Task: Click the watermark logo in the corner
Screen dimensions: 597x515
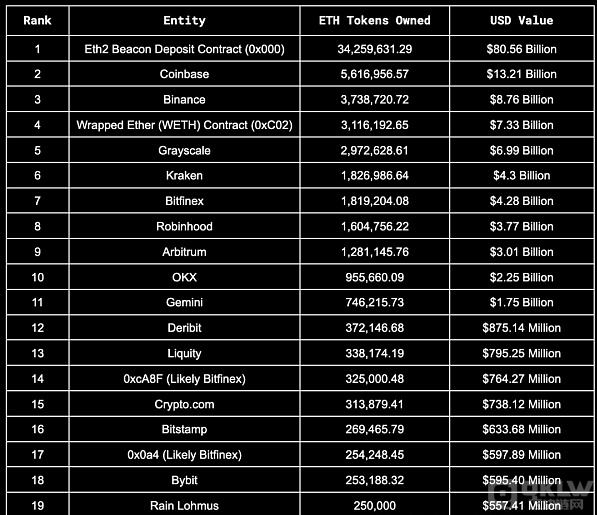Action: click(x=543, y=496)
